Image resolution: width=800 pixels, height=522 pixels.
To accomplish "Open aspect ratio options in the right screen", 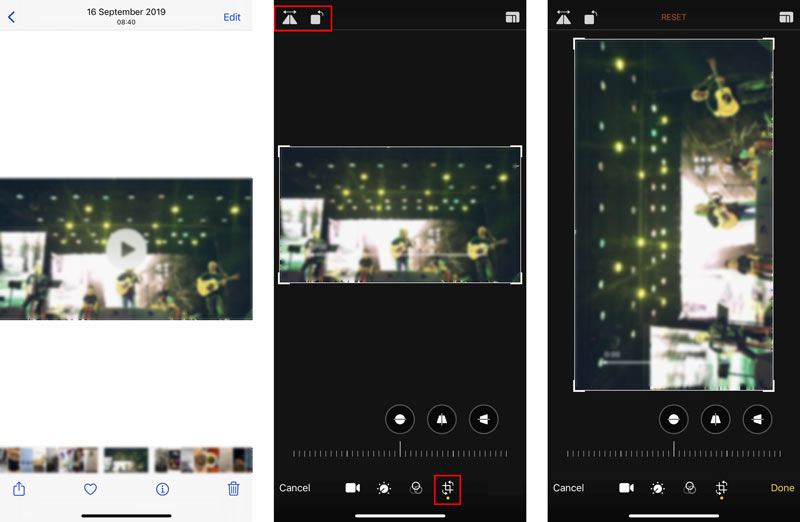I will pyautogui.click(x=786, y=17).
